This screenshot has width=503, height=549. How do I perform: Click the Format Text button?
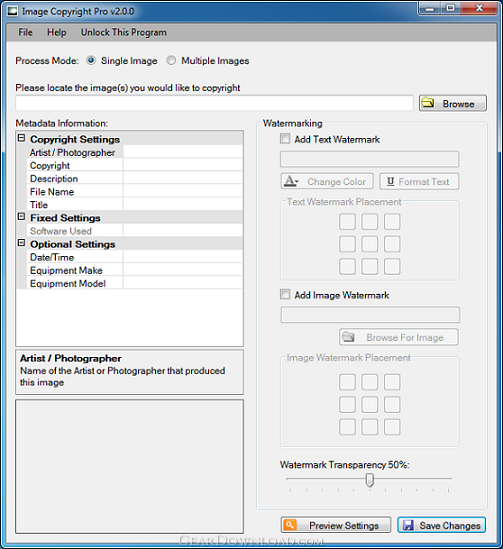click(x=419, y=181)
